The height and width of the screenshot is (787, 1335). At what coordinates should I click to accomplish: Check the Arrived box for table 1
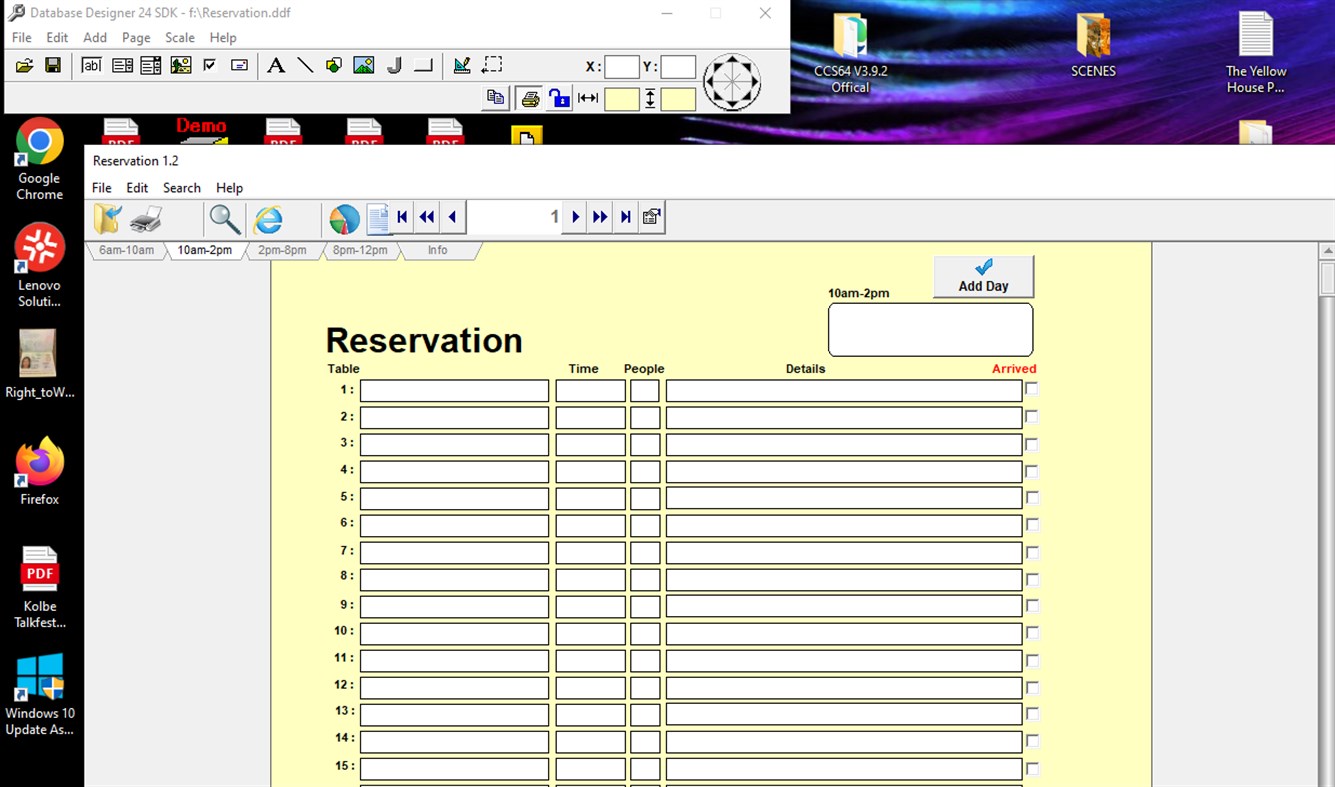pyautogui.click(x=1031, y=390)
